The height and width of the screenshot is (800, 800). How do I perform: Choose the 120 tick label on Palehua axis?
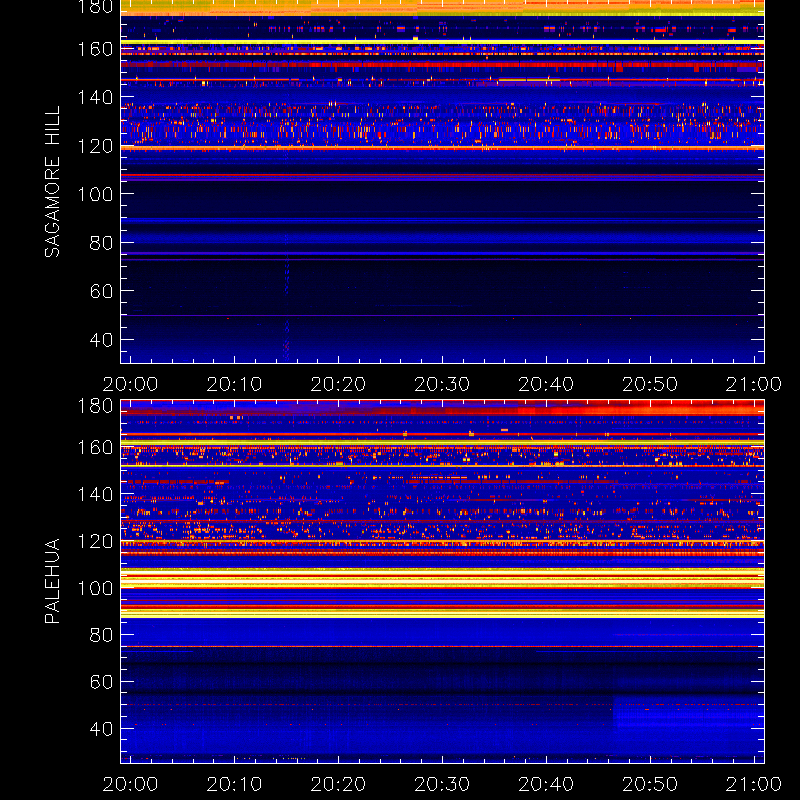click(x=95, y=541)
